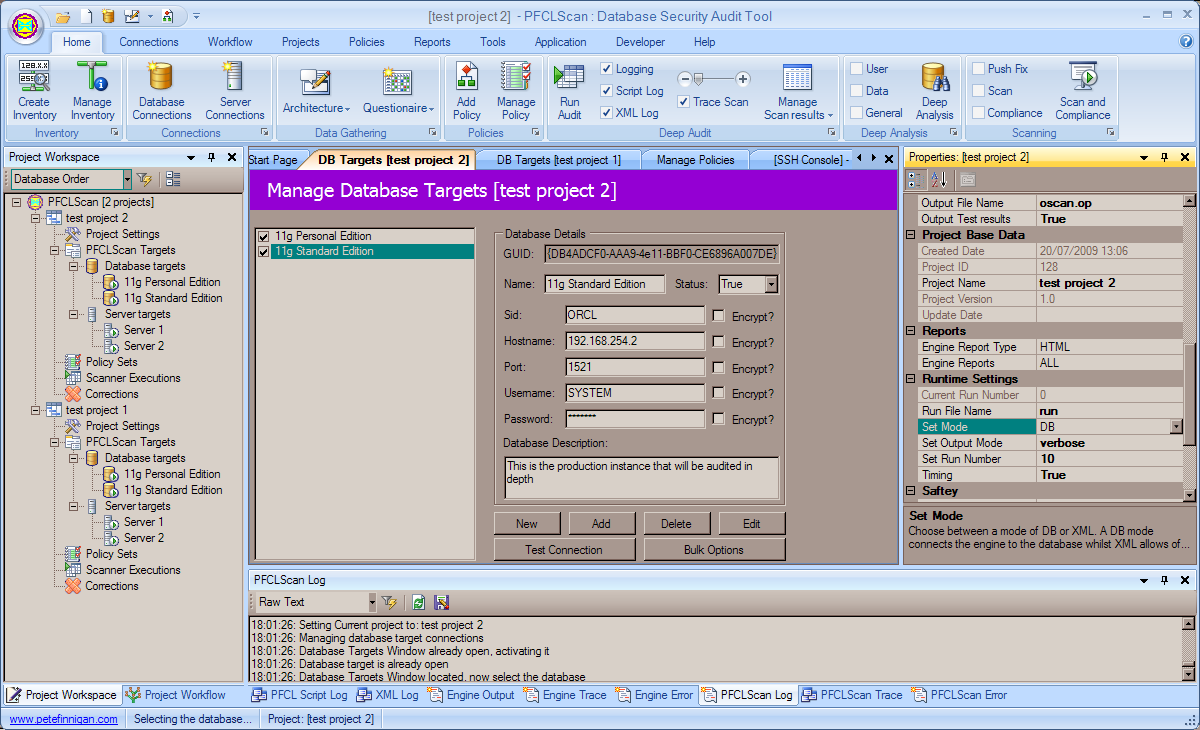Open Database Connections
The image size is (1200, 730).
(161, 90)
